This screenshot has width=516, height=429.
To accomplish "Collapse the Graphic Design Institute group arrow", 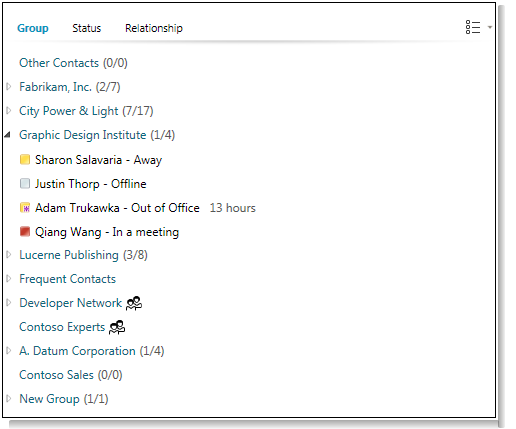I will point(8,135).
